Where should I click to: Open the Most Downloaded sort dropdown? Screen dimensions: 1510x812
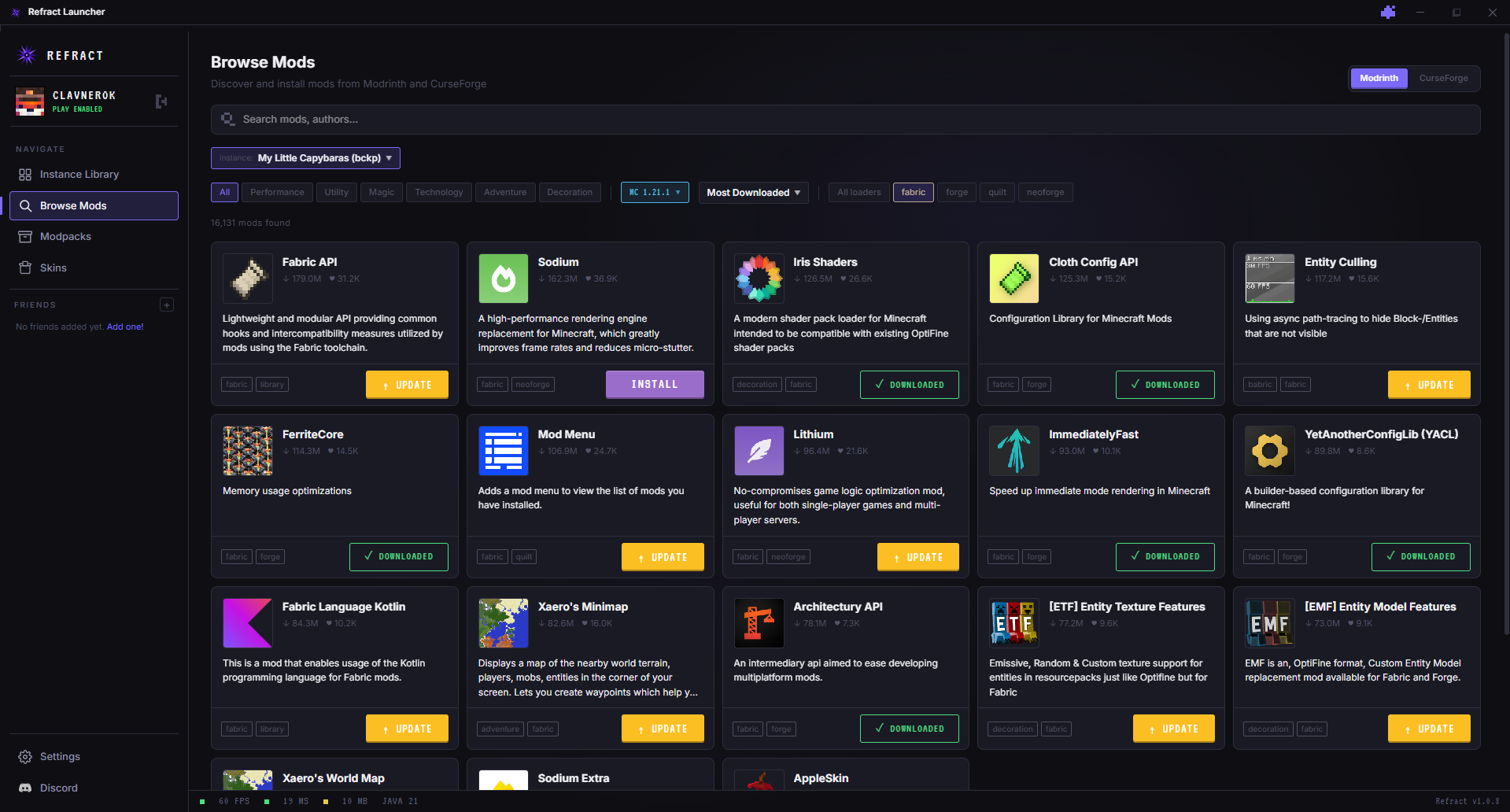click(753, 193)
